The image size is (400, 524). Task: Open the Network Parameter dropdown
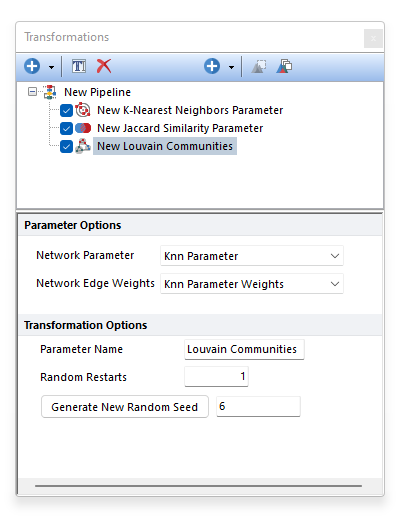(x=252, y=256)
